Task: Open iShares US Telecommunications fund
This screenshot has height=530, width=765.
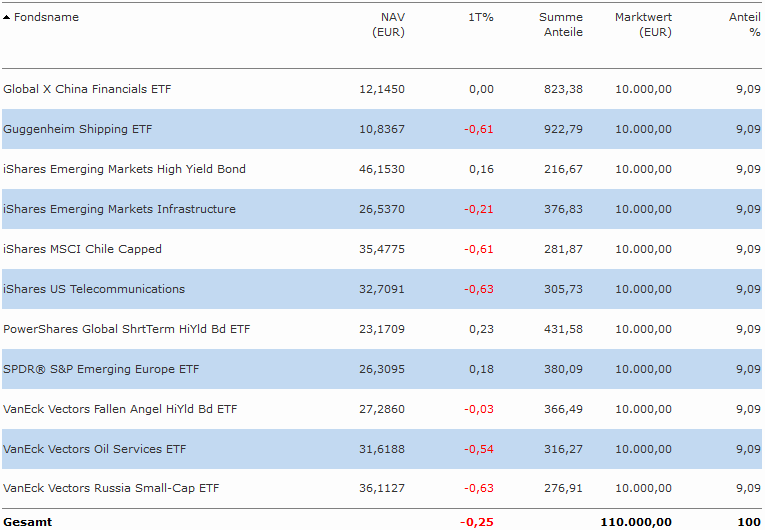Action: point(94,289)
